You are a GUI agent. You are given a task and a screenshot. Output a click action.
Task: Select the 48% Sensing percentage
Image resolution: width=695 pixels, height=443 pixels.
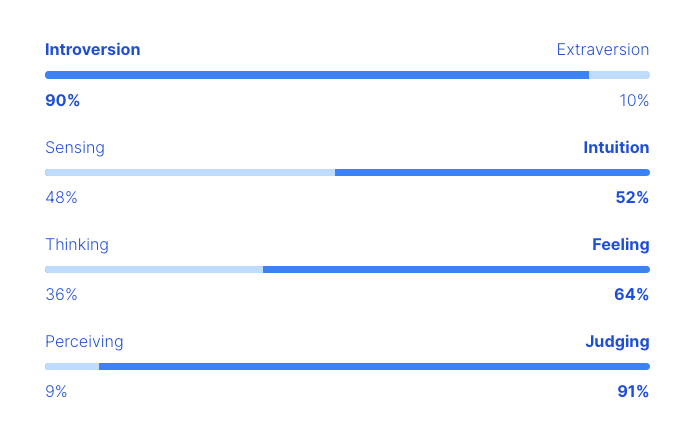[61, 197]
